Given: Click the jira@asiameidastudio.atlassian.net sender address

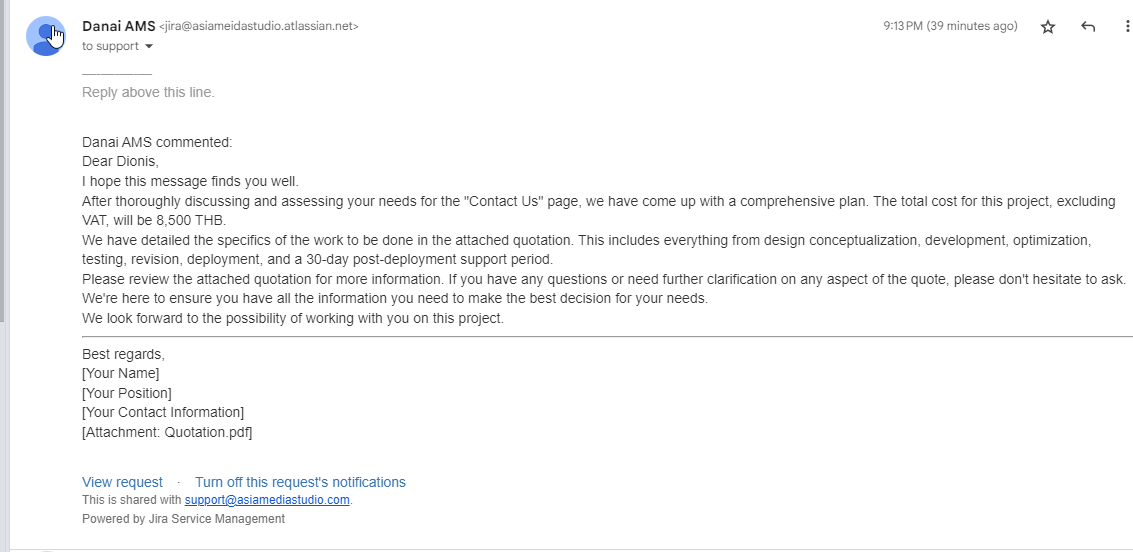Looking at the screenshot, I should click(259, 26).
